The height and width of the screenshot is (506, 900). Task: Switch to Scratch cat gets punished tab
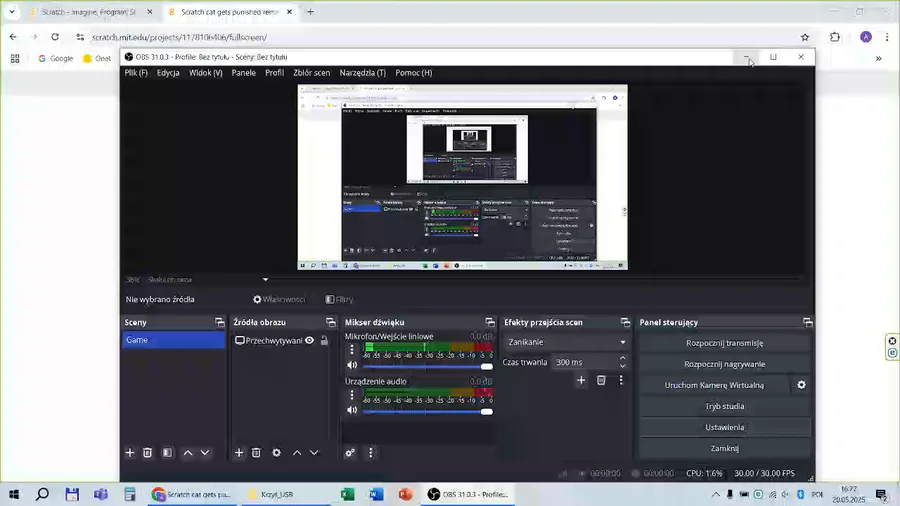click(x=230, y=11)
